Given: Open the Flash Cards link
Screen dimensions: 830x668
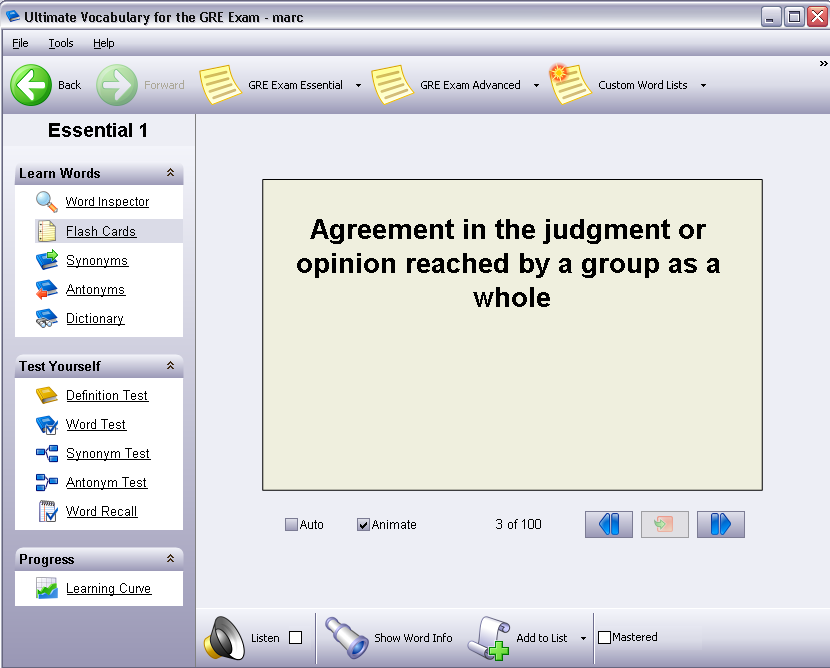Looking at the screenshot, I should [x=101, y=231].
